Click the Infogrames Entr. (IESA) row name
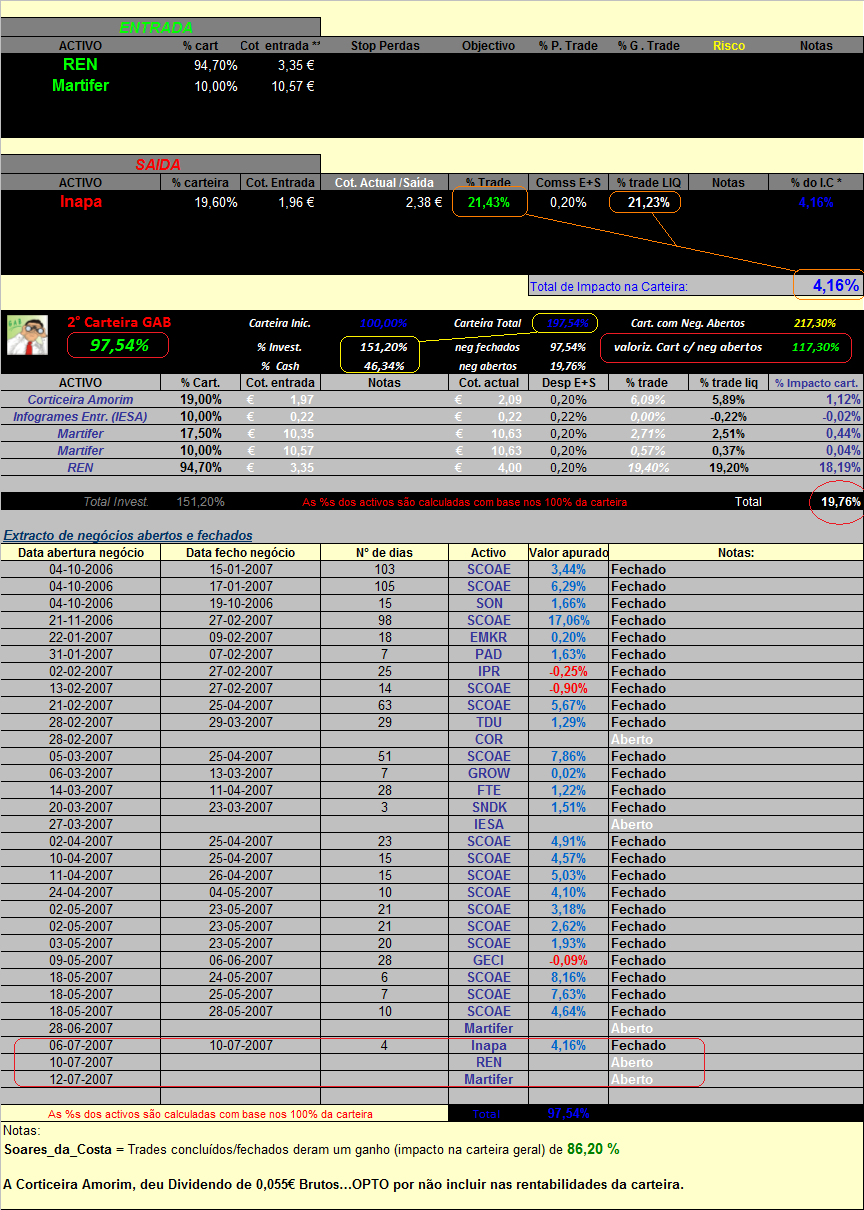The image size is (864, 1210). point(80,417)
